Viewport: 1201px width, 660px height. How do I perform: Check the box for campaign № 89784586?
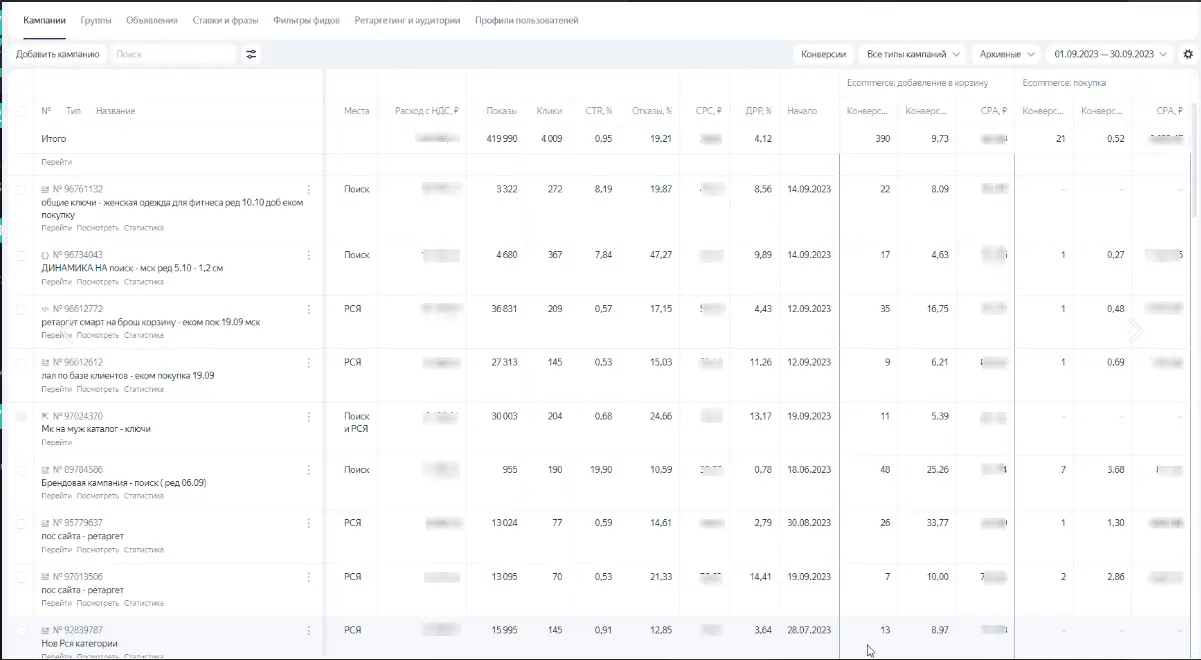point(21,469)
